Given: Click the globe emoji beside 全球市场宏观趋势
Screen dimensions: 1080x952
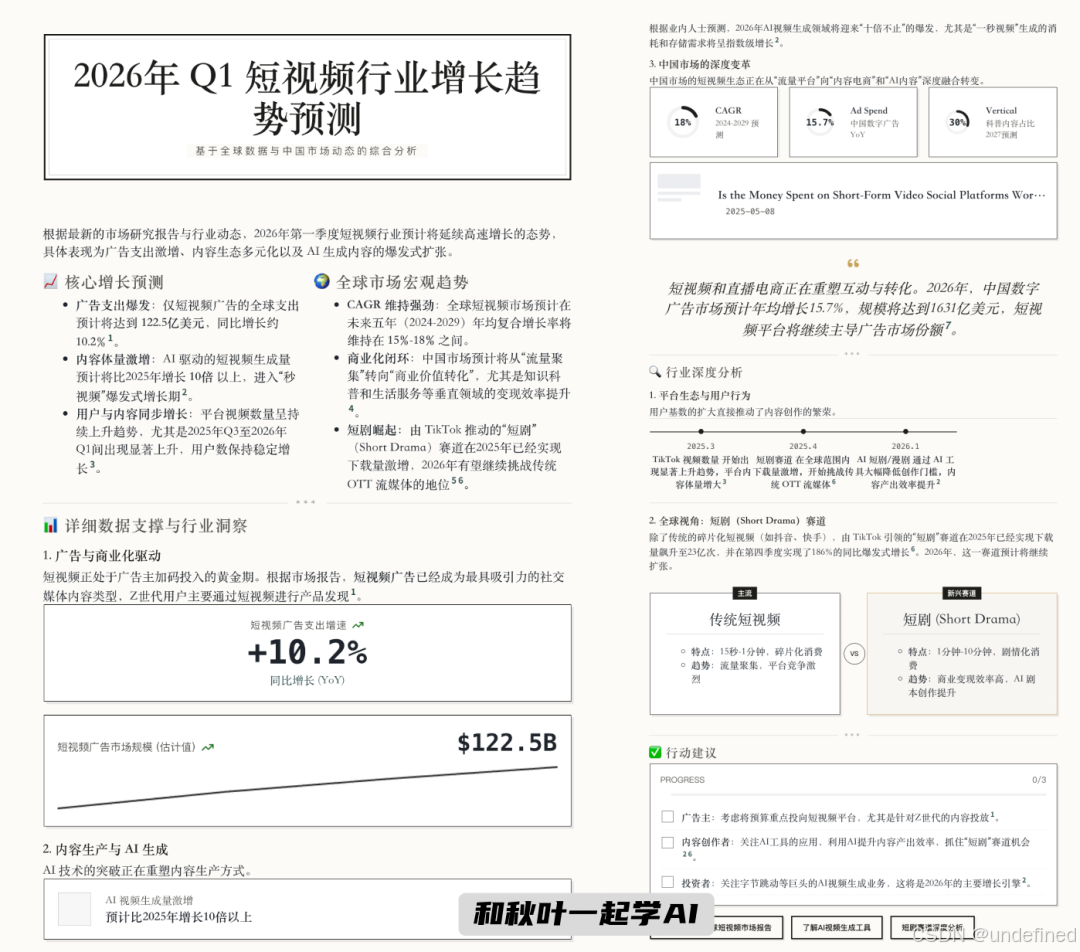Looking at the screenshot, I should 322,281.
